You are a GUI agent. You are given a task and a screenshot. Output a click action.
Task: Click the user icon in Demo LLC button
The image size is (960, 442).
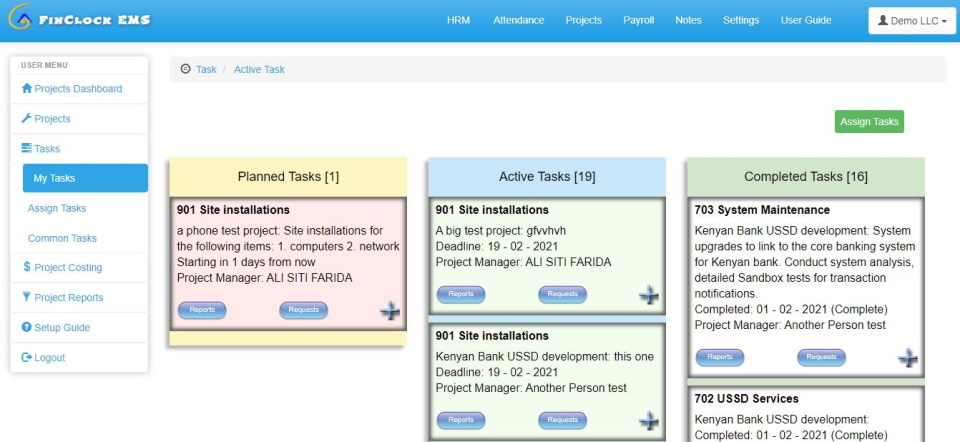click(x=882, y=20)
